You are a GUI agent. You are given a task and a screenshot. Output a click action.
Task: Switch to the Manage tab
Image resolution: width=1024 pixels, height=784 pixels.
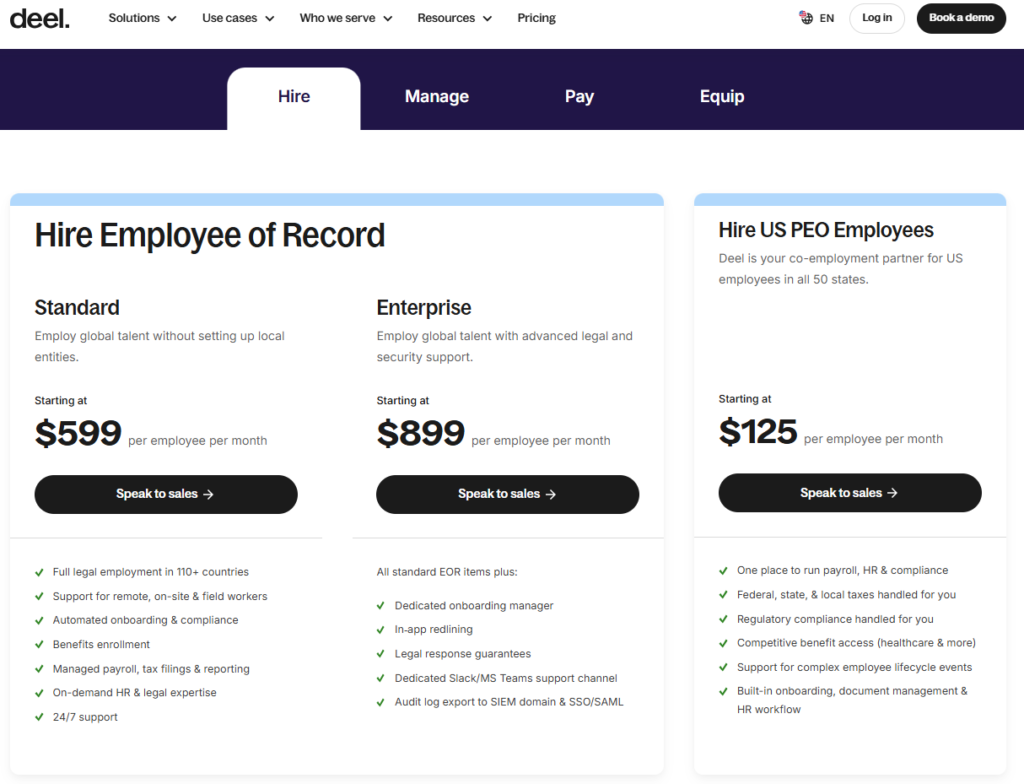[436, 97]
